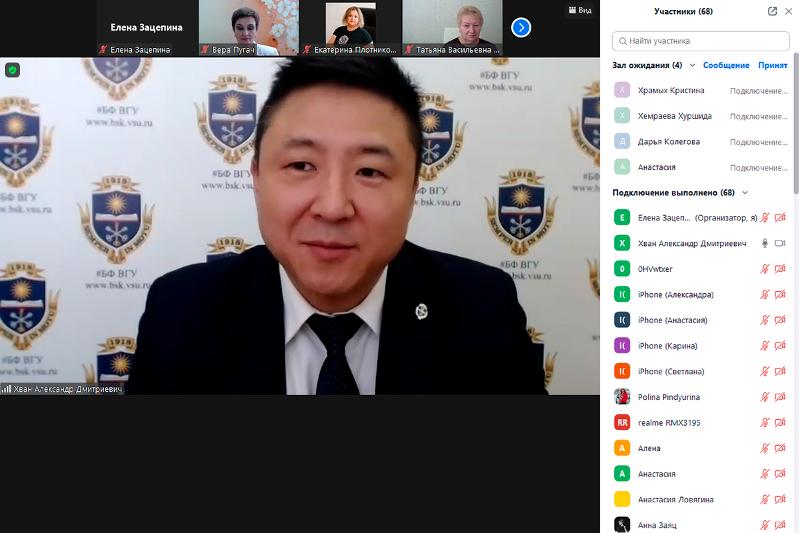Pop out the participants panel

coord(772,11)
